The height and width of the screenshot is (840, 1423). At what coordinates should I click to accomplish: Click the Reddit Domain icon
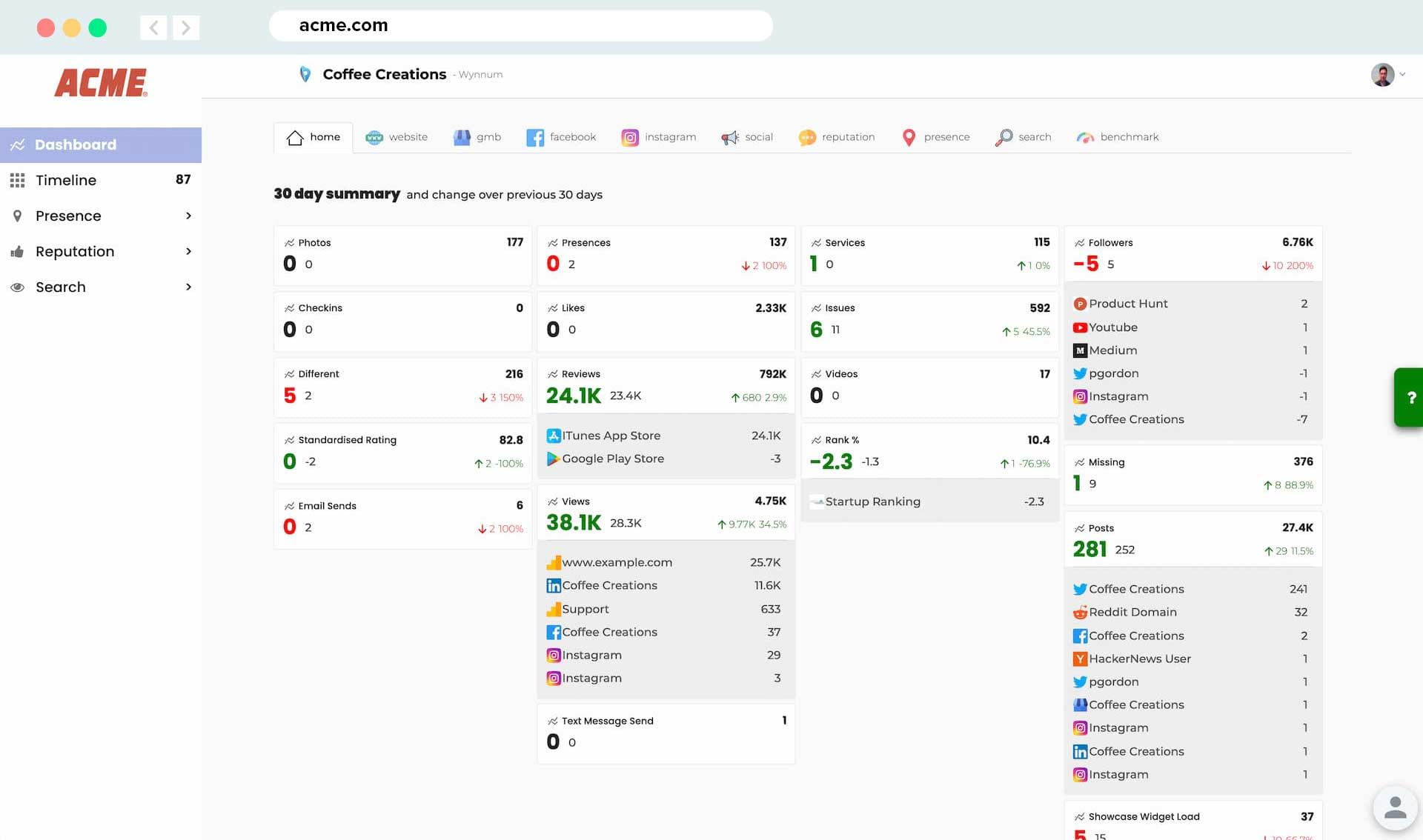click(1081, 613)
